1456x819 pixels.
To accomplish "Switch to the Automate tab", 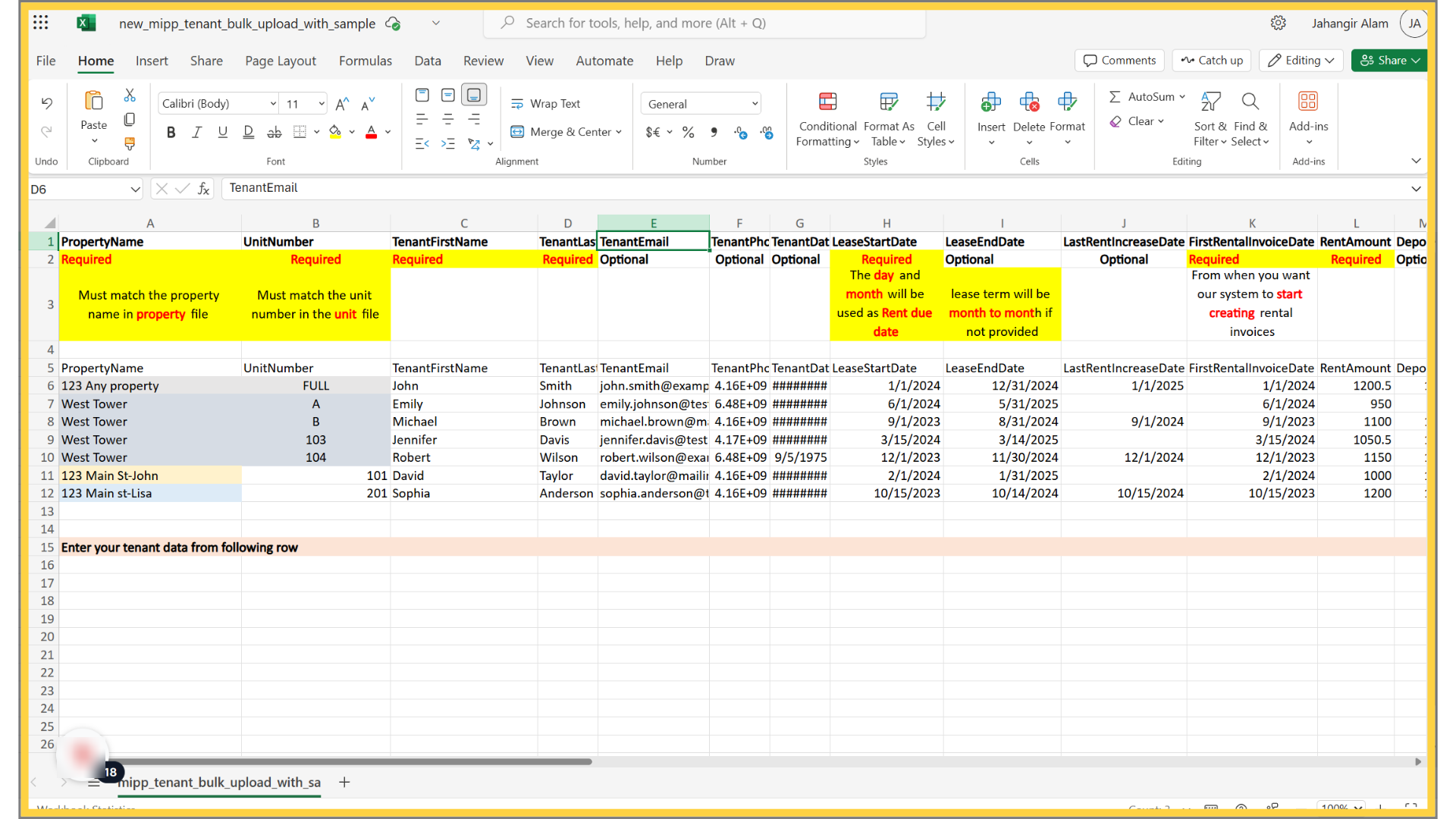I will coord(604,61).
